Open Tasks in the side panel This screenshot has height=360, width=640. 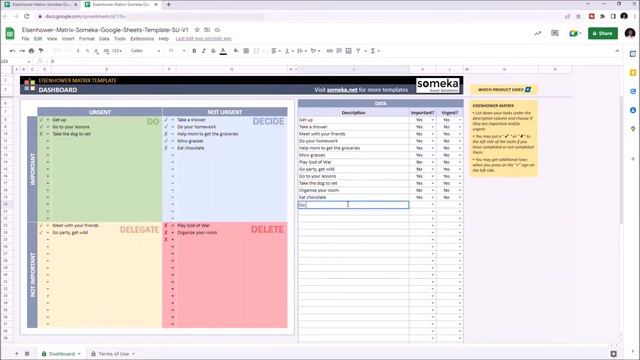[633, 91]
